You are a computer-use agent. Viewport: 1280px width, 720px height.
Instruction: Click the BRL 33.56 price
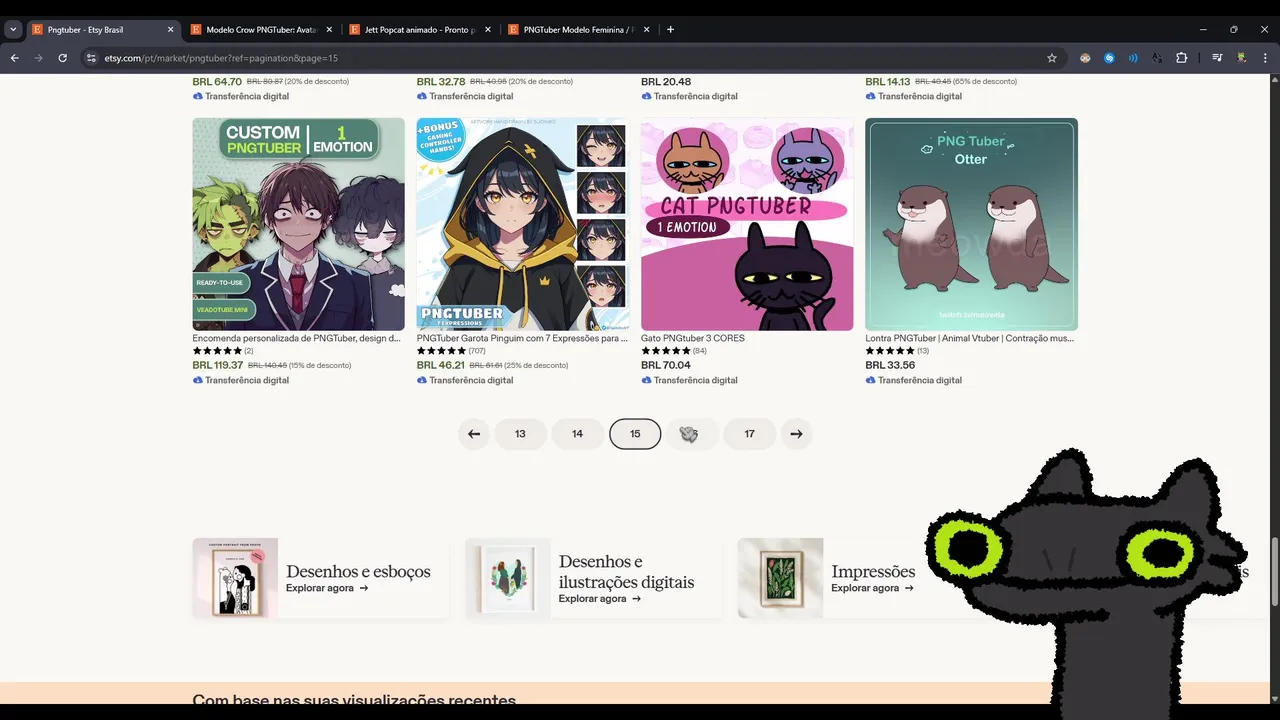[x=890, y=365]
